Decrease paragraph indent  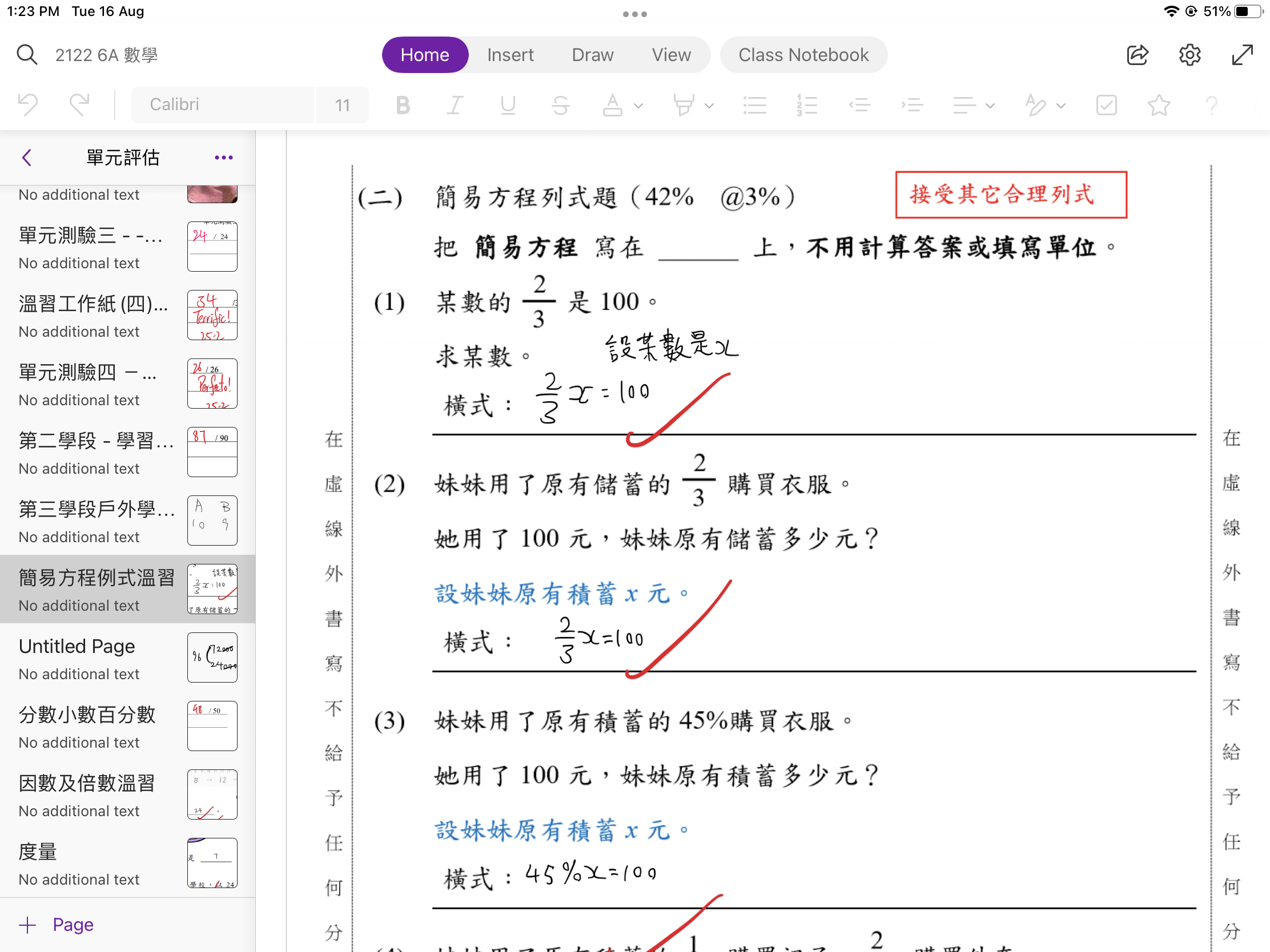[x=859, y=105]
